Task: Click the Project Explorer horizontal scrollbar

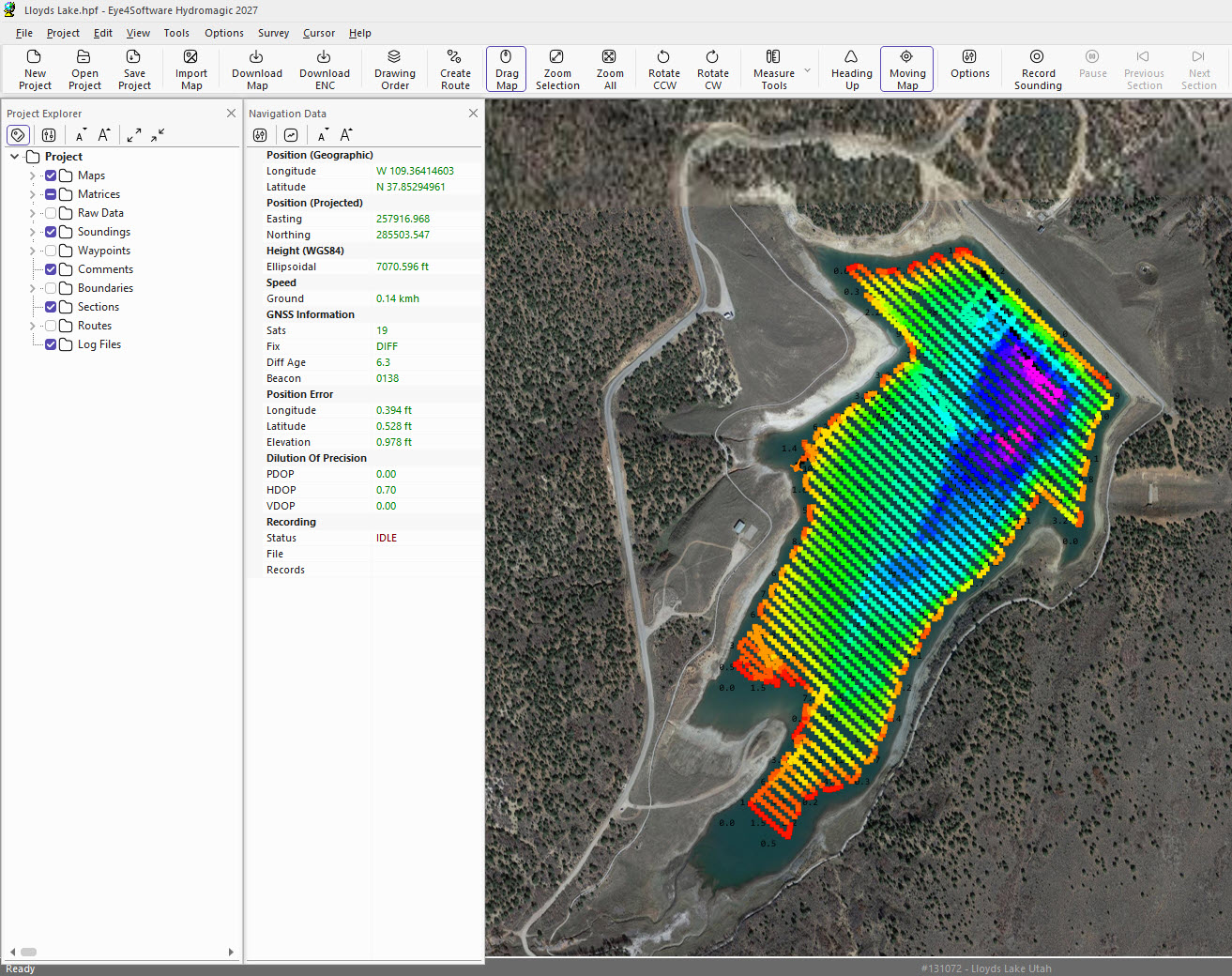Action: click(x=120, y=952)
